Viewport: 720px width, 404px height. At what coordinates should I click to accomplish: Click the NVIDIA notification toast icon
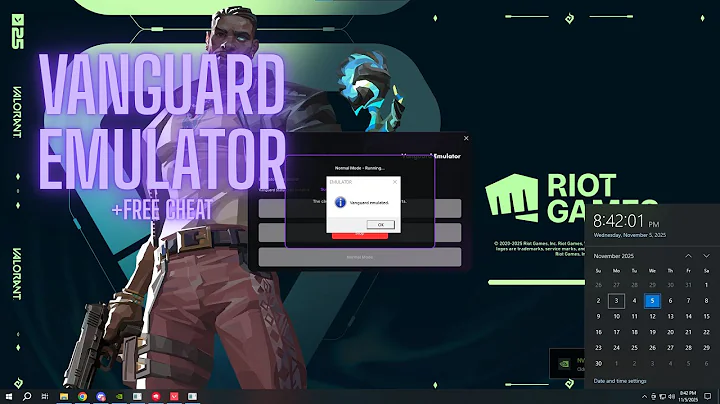[564, 364]
